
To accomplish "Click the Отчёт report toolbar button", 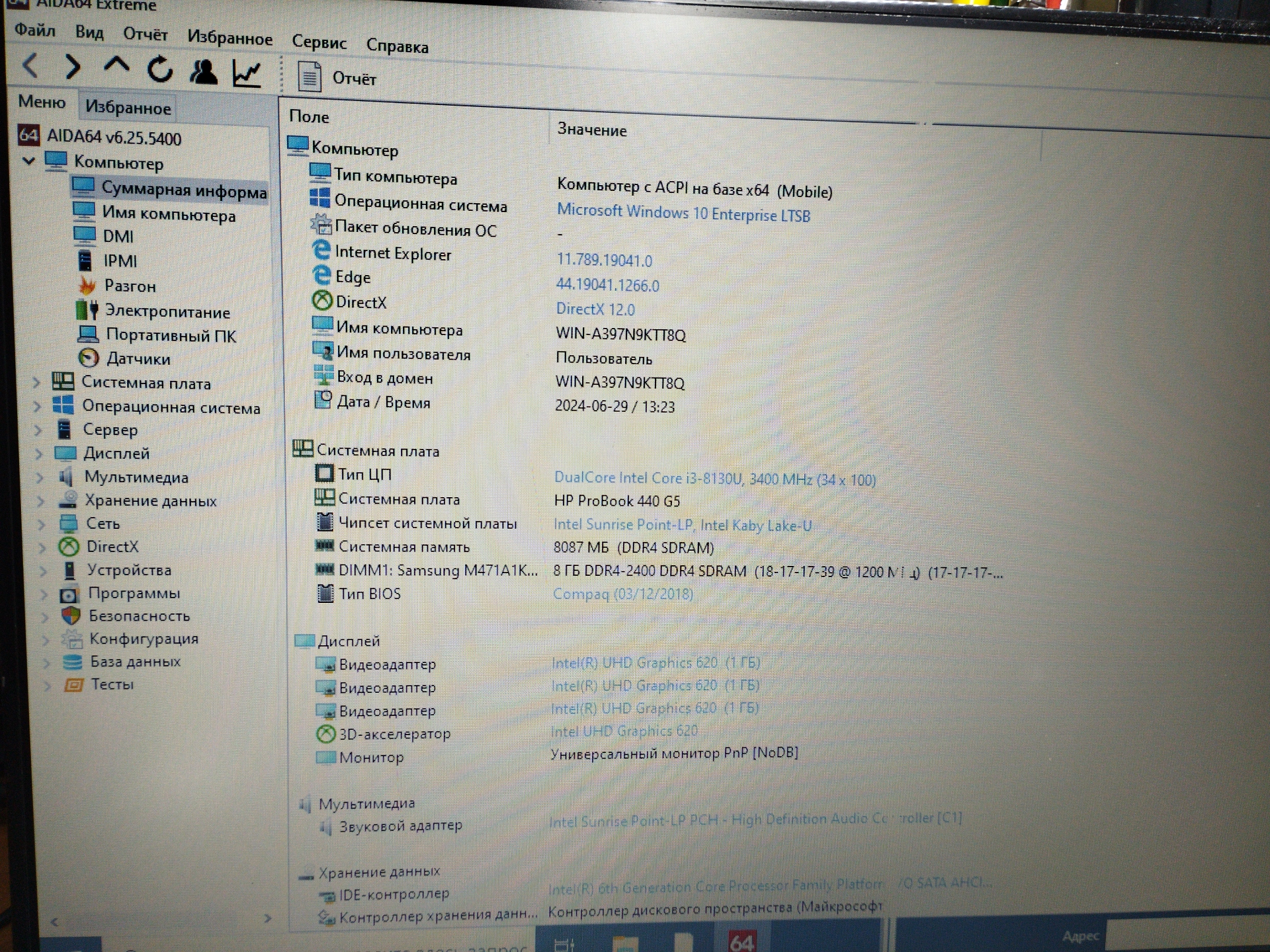I will pos(337,77).
